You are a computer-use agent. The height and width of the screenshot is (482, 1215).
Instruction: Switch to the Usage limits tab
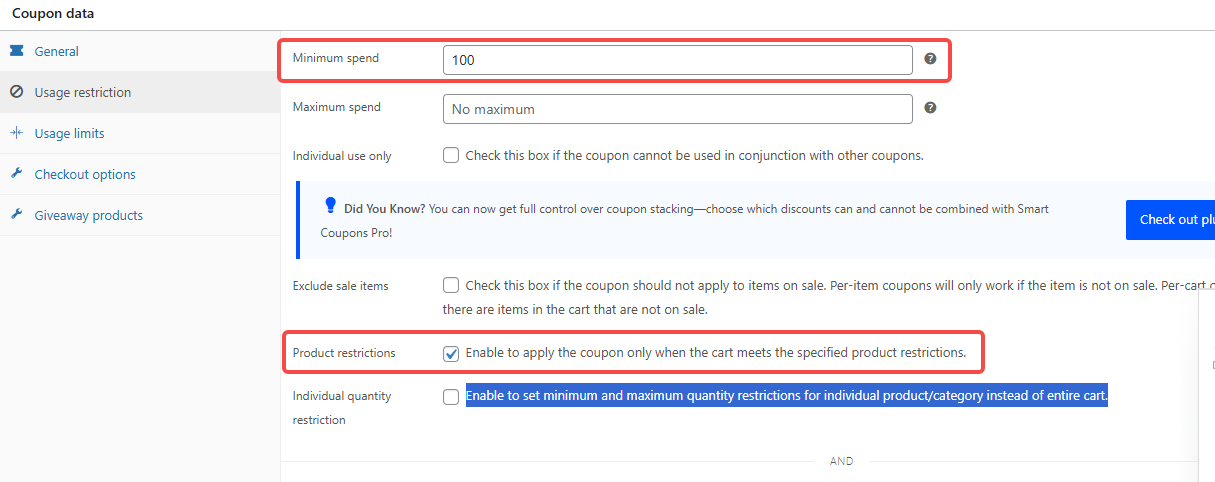click(x=69, y=133)
